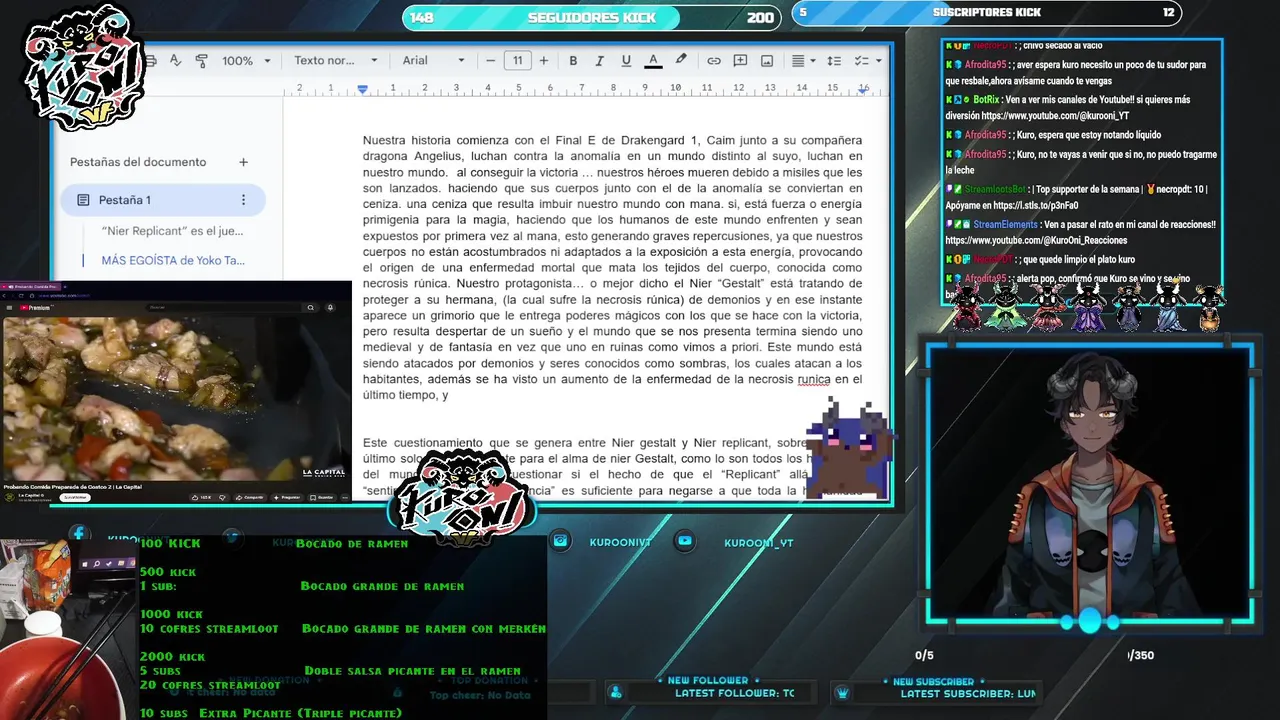Image resolution: width=1280 pixels, height=720 pixels.
Task: Click the misspelled word 'runica' in the document
Action: (x=814, y=380)
